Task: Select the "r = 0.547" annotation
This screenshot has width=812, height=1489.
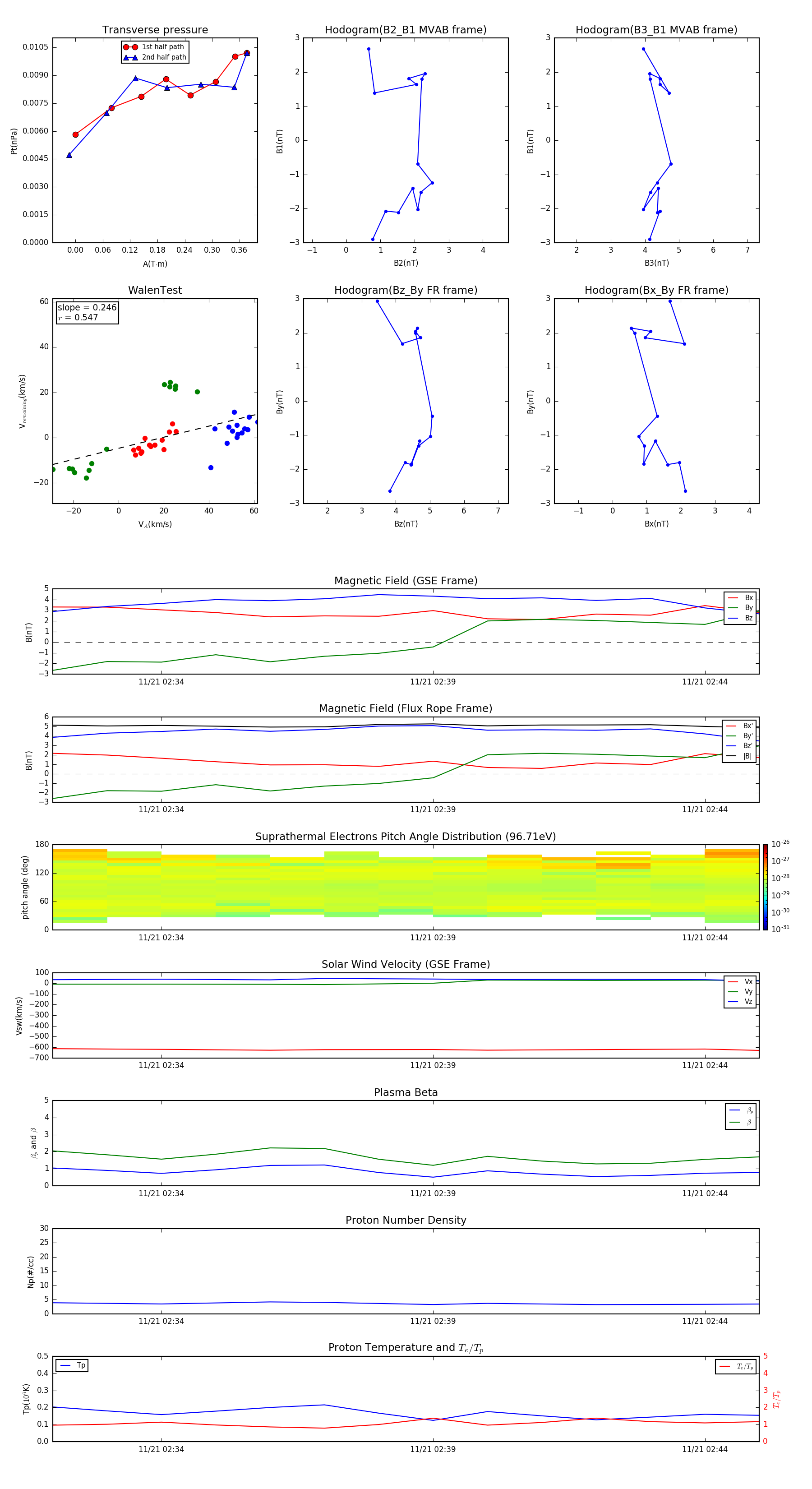Action: pos(78,317)
